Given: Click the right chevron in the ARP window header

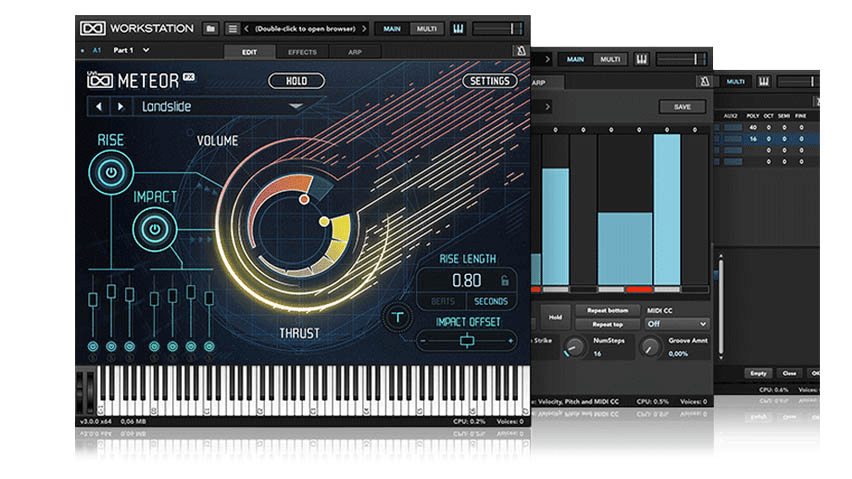Looking at the screenshot, I should click(547, 59).
